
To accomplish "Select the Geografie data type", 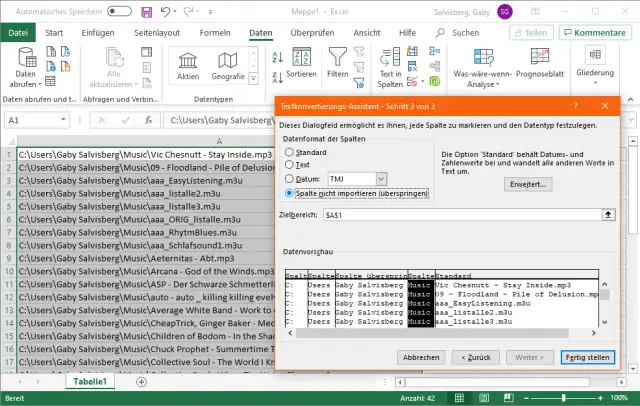I will [228, 66].
